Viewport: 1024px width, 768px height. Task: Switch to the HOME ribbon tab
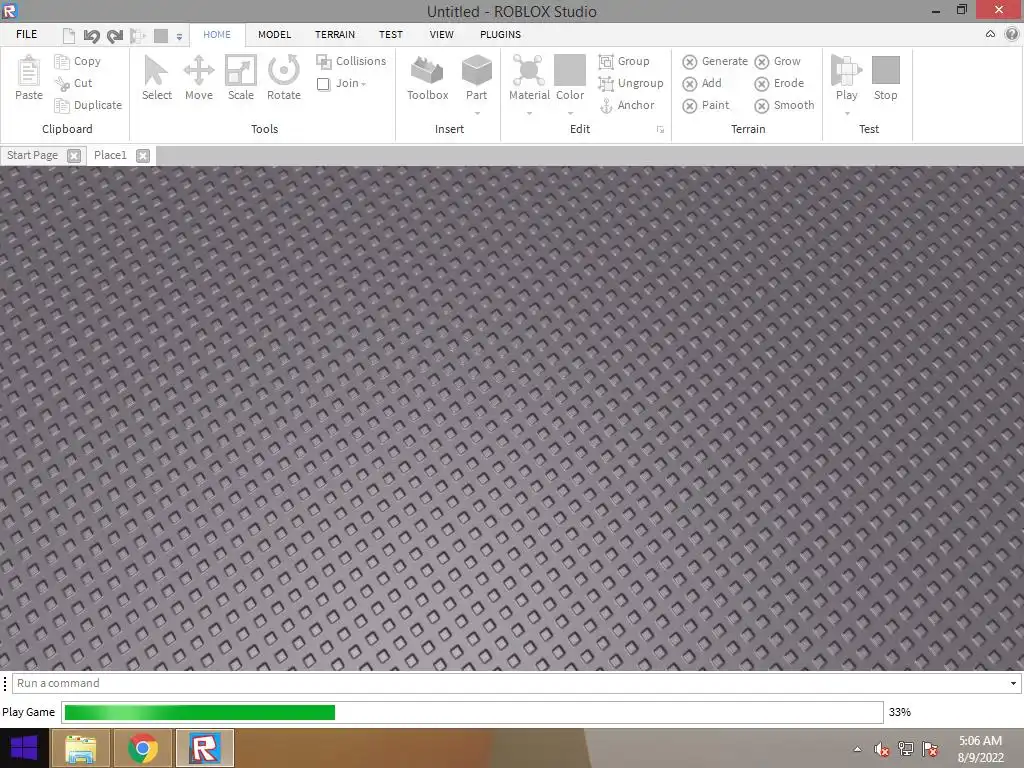pos(217,35)
